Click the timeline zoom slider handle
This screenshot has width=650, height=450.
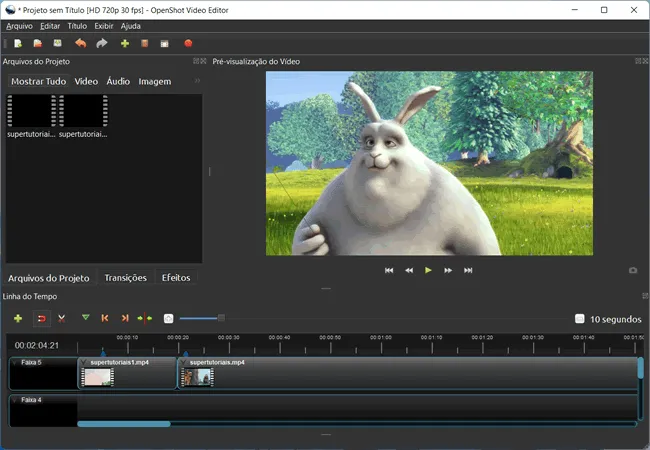(x=221, y=318)
